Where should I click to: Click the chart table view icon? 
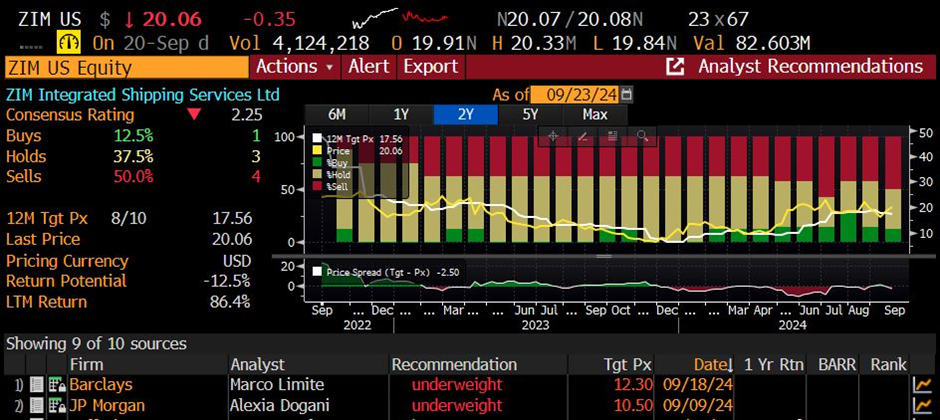click(612, 135)
